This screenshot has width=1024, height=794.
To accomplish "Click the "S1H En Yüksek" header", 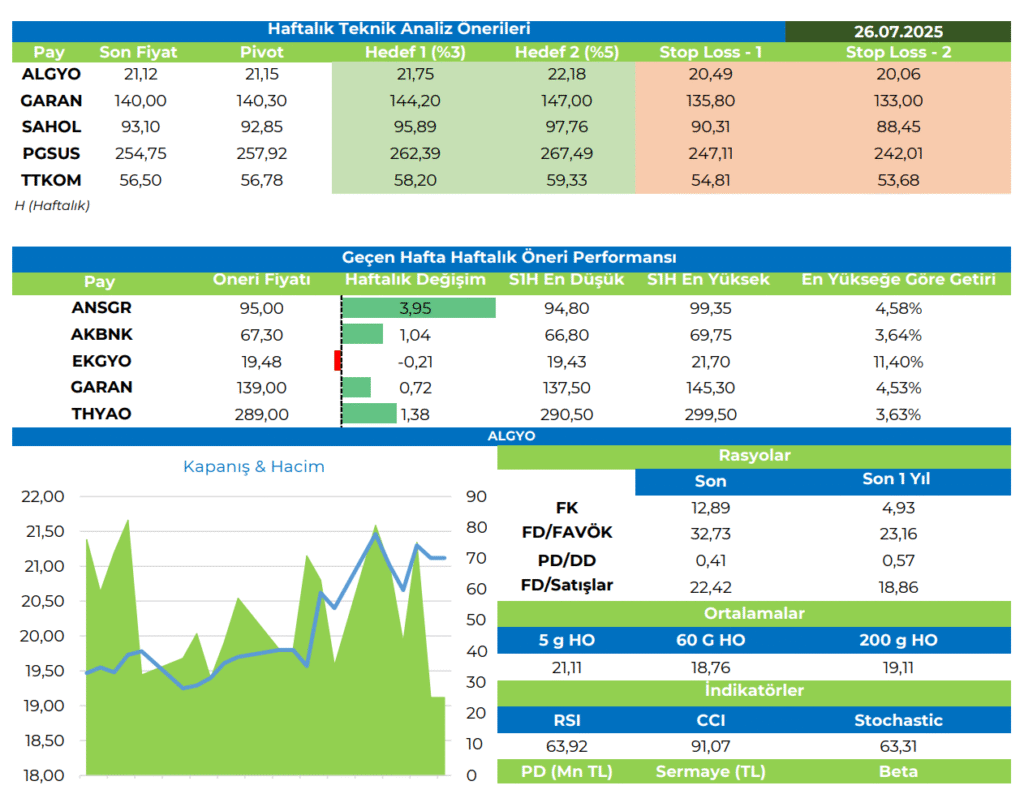I will point(708,280).
